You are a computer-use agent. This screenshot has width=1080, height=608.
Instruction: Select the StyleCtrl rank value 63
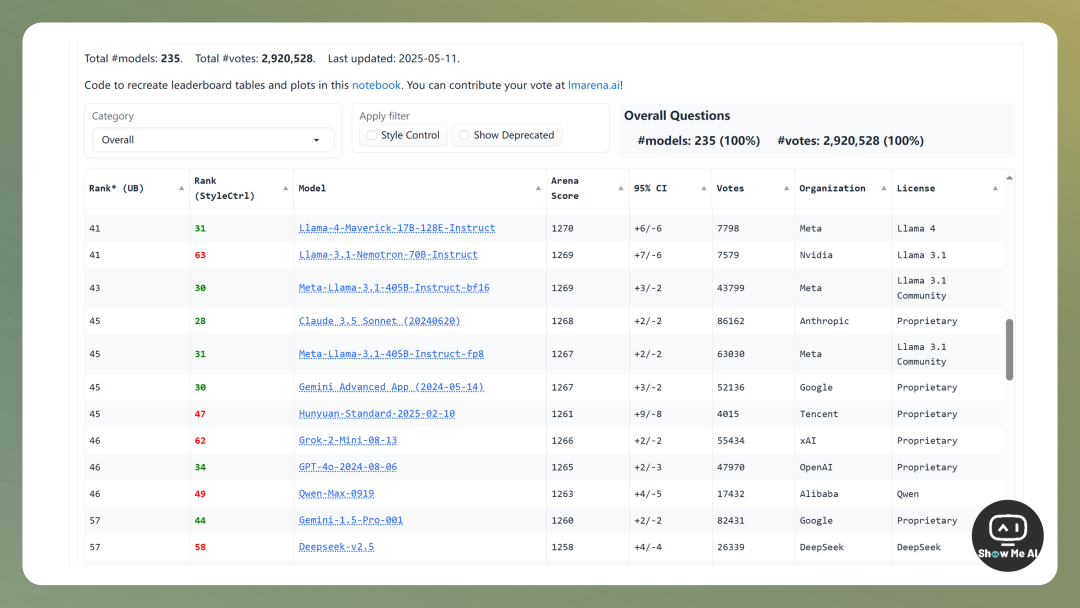pyautogui.click(x=200, y=255)
